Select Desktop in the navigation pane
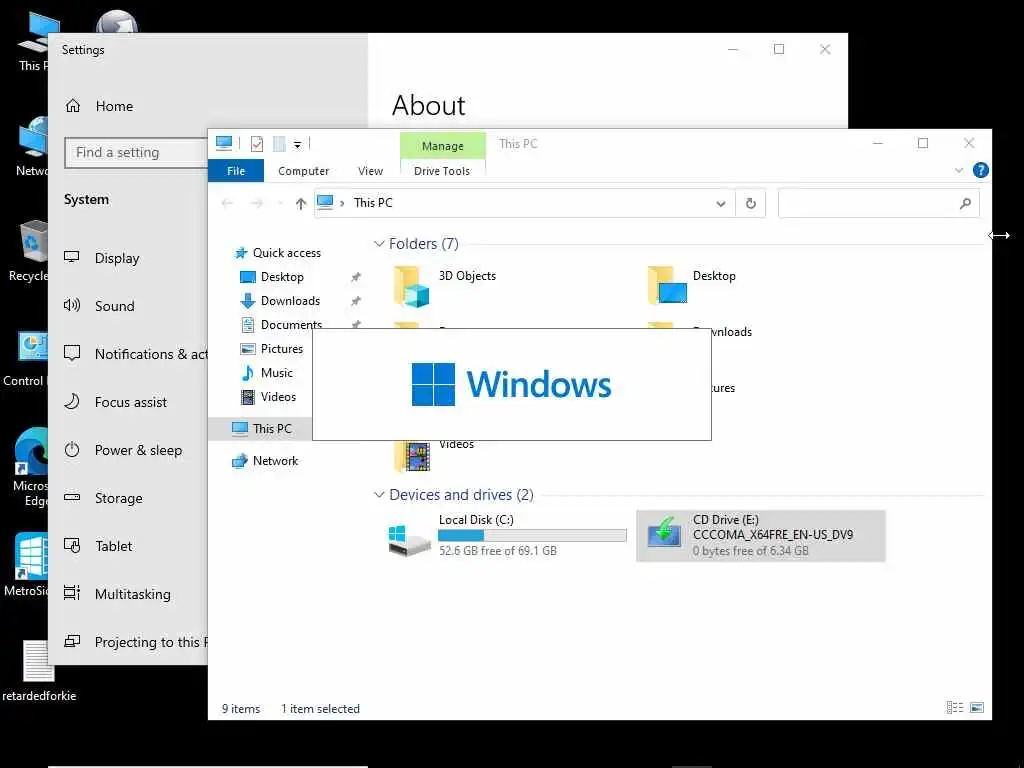This screenshot has height=768, width=1024. coord(281,277)
